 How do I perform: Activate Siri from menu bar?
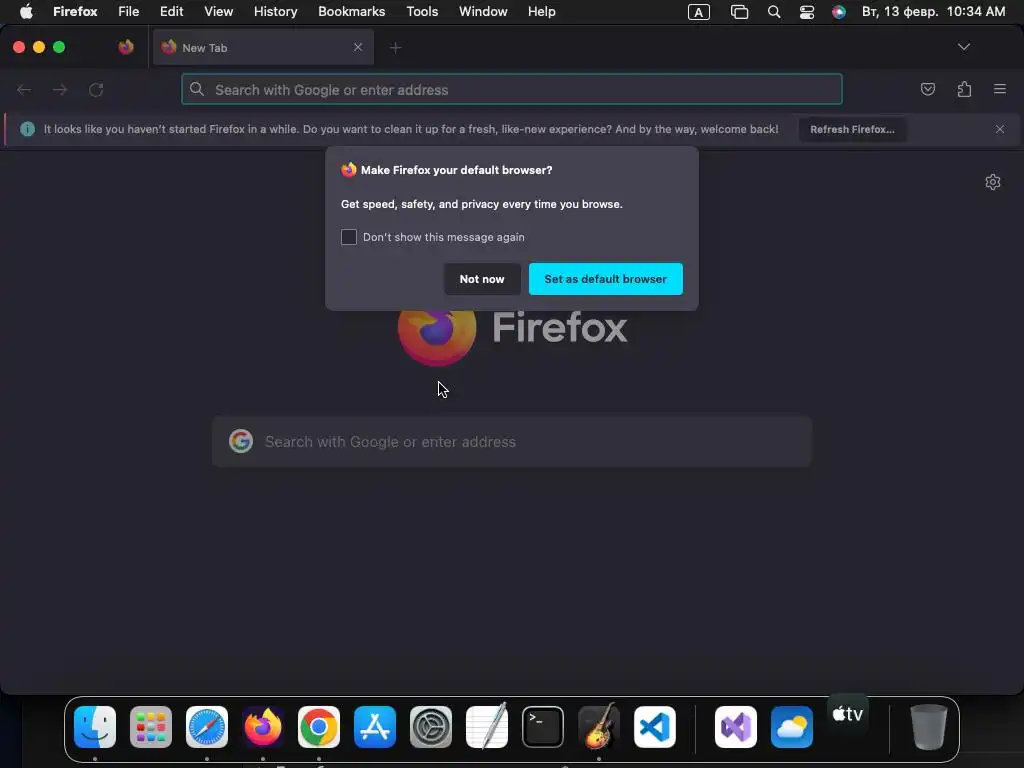click(839, 12)
